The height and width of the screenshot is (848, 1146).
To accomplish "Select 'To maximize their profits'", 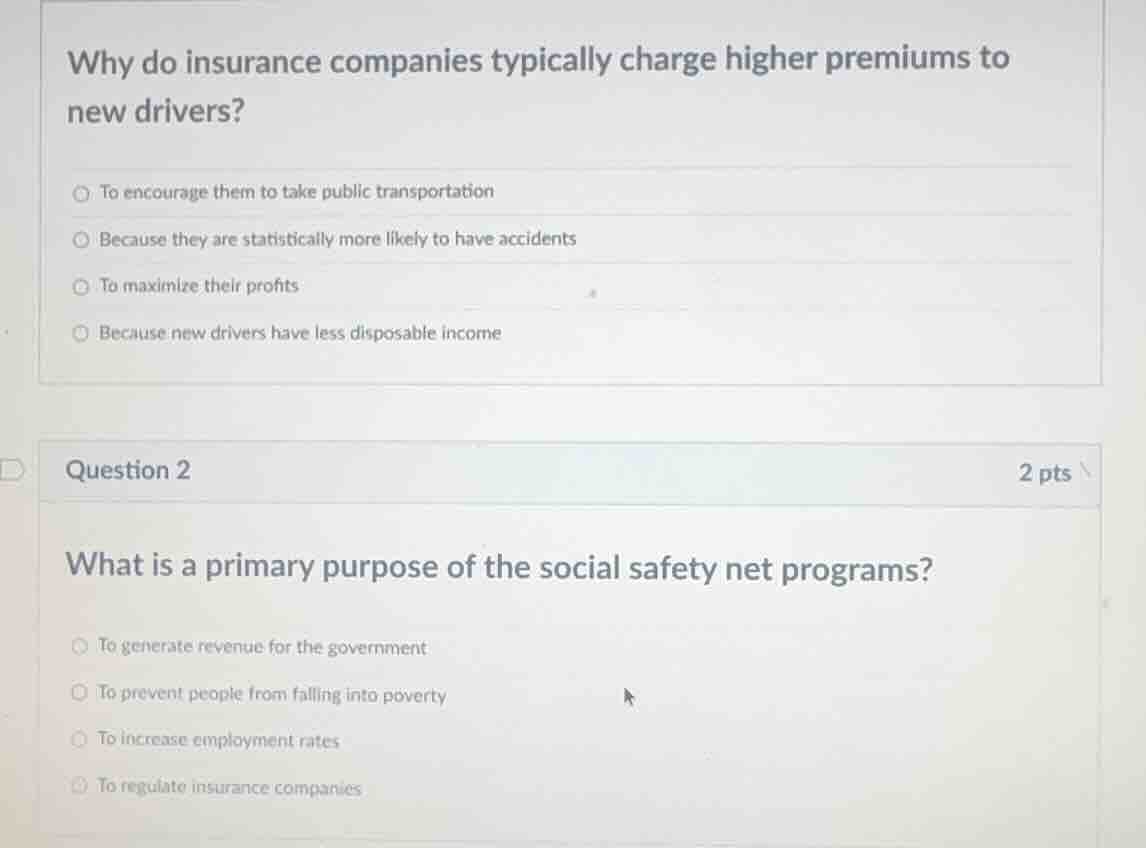I will [197, 285].
